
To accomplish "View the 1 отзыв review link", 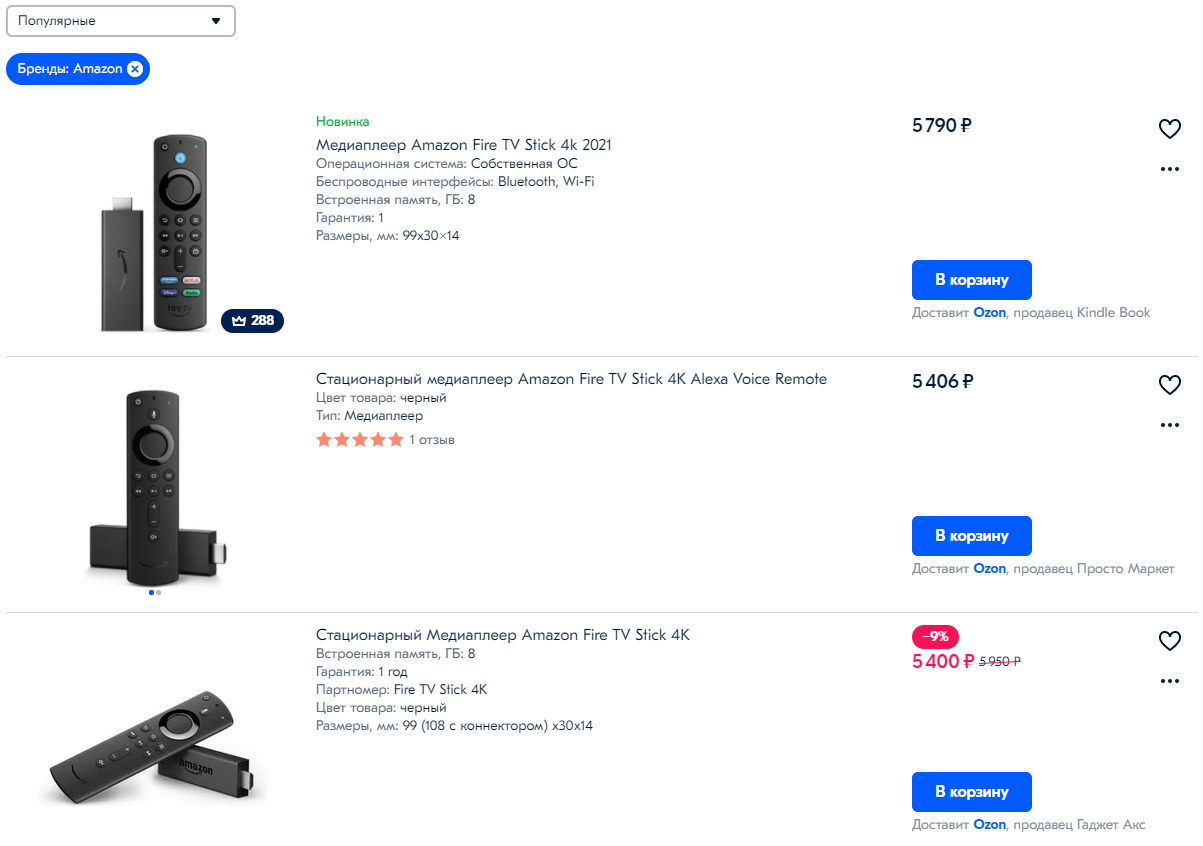I will [432, 440].
